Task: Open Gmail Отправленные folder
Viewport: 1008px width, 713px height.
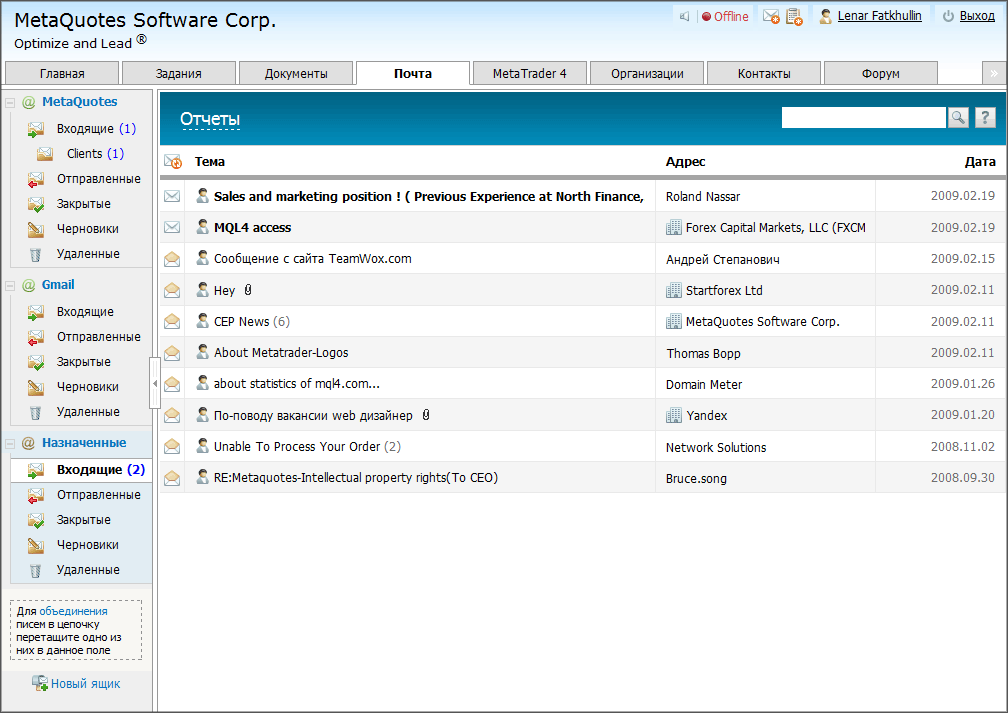Action: 98,337
